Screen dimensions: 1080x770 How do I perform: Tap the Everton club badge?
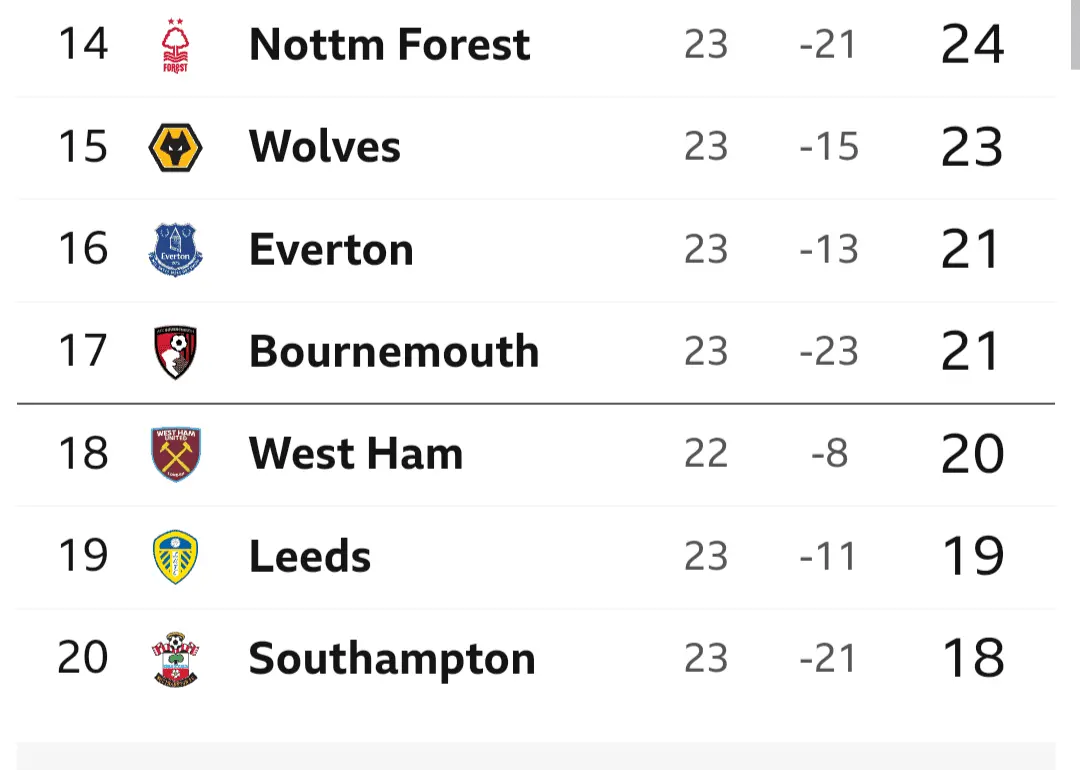[176, 250]
